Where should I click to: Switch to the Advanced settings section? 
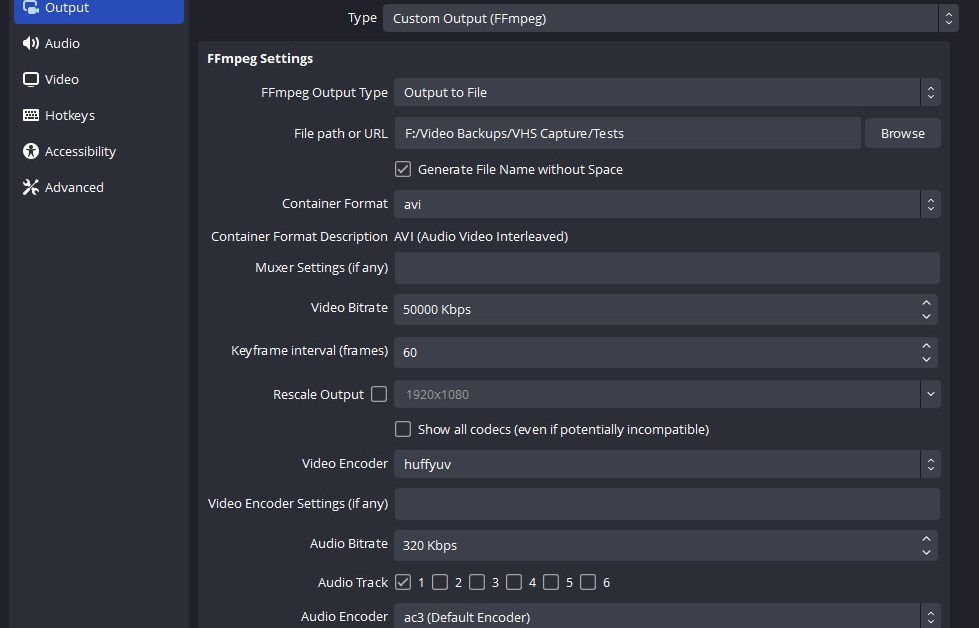73,187
